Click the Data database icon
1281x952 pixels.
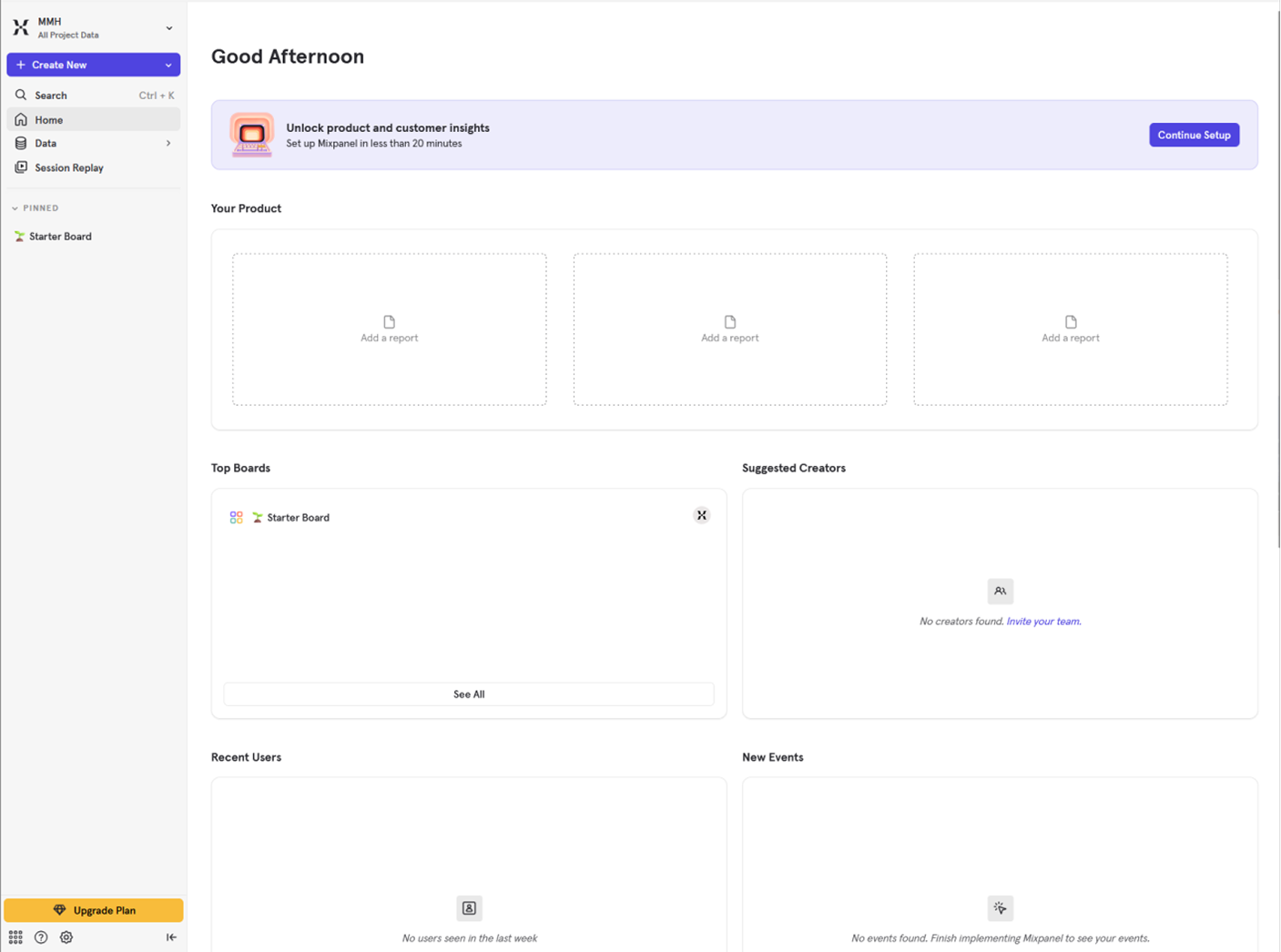click(x=21, y=143)
